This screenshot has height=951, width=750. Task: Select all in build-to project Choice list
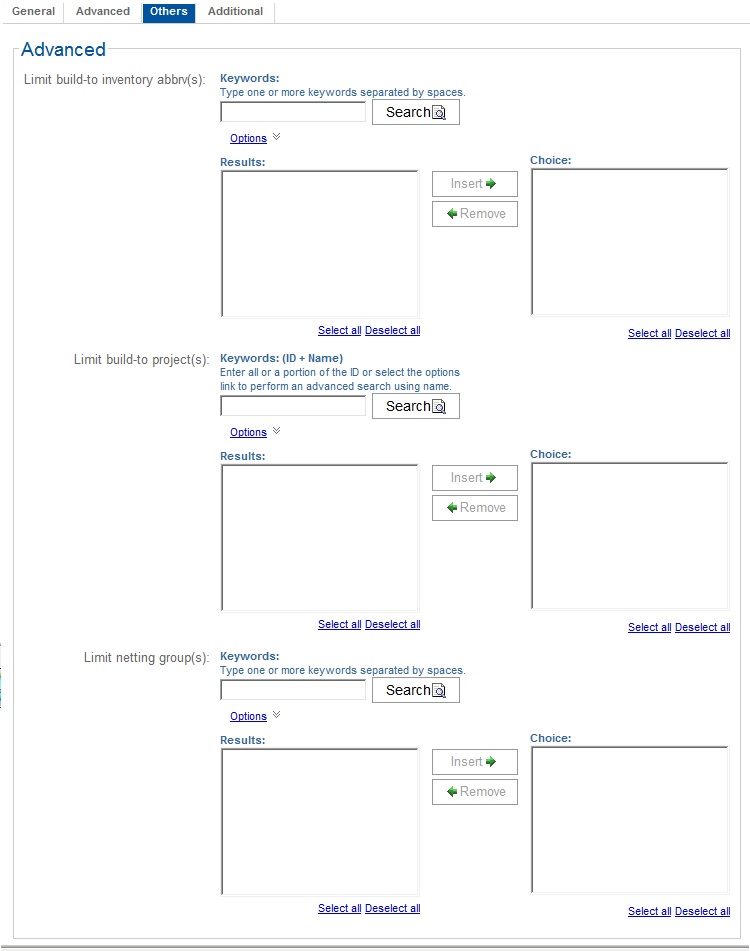click(x=649, y=627)
